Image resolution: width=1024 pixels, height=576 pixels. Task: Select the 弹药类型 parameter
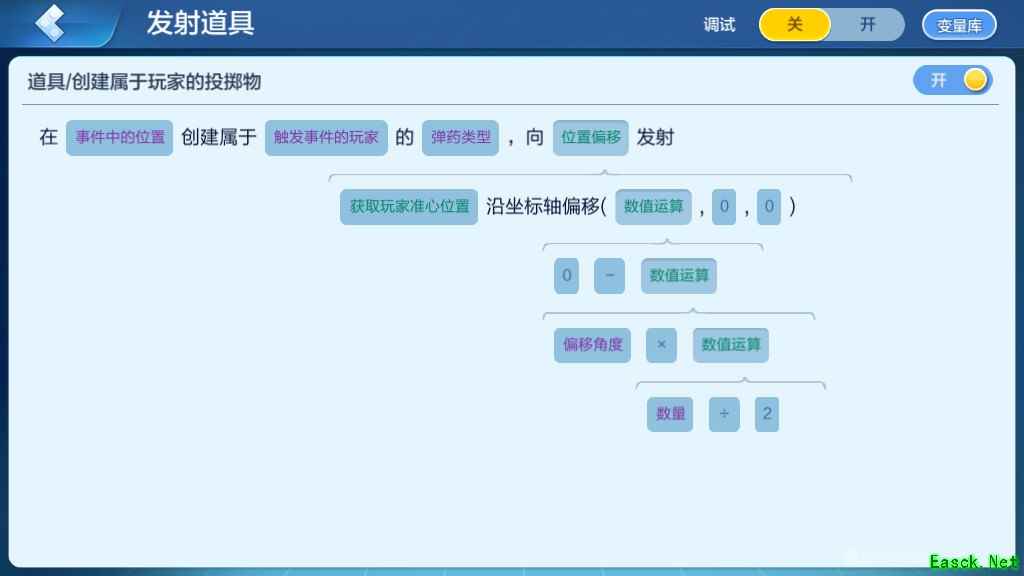460,137
